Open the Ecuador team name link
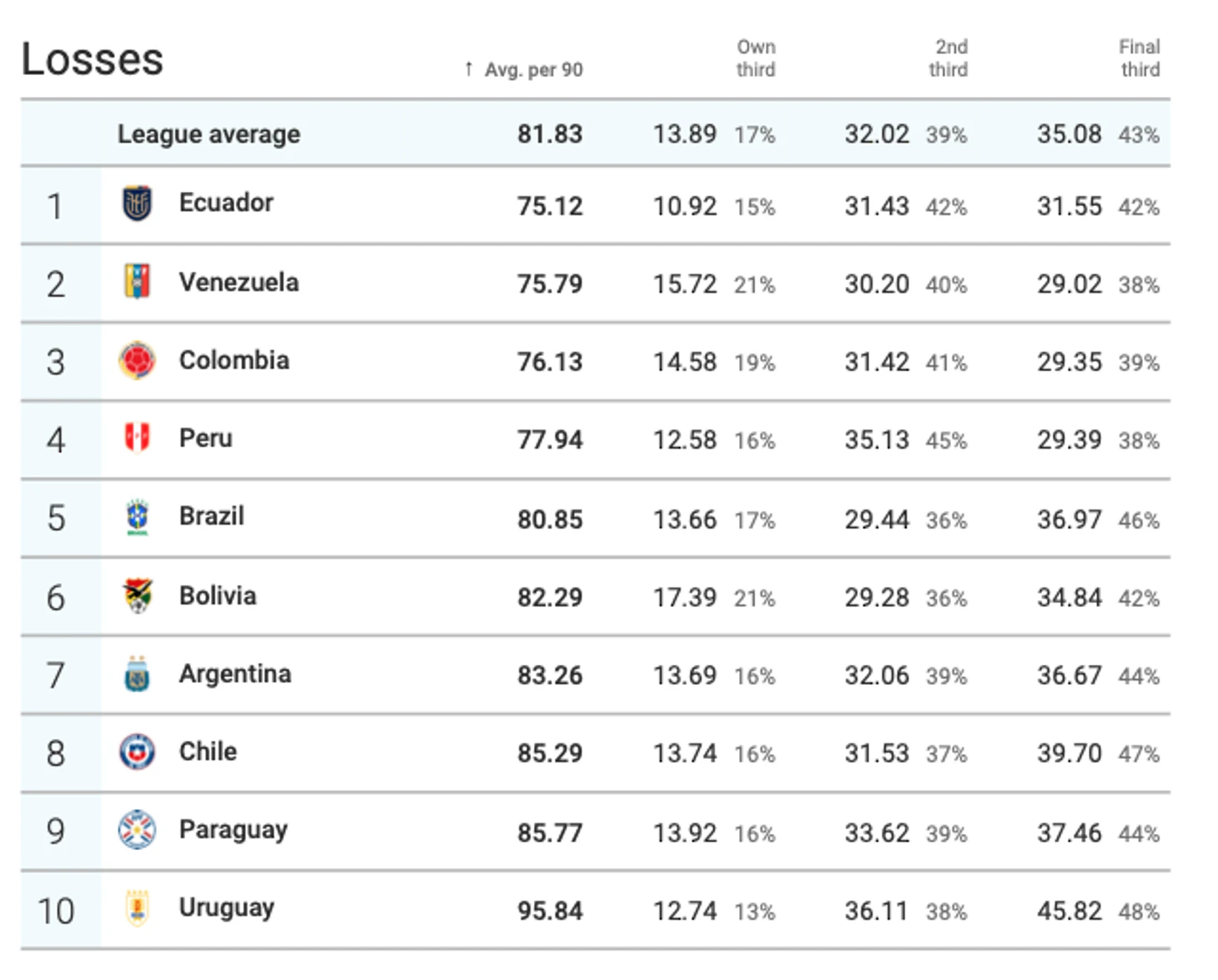The height and width of the screenshot is (980, 1218). point(226,203)
